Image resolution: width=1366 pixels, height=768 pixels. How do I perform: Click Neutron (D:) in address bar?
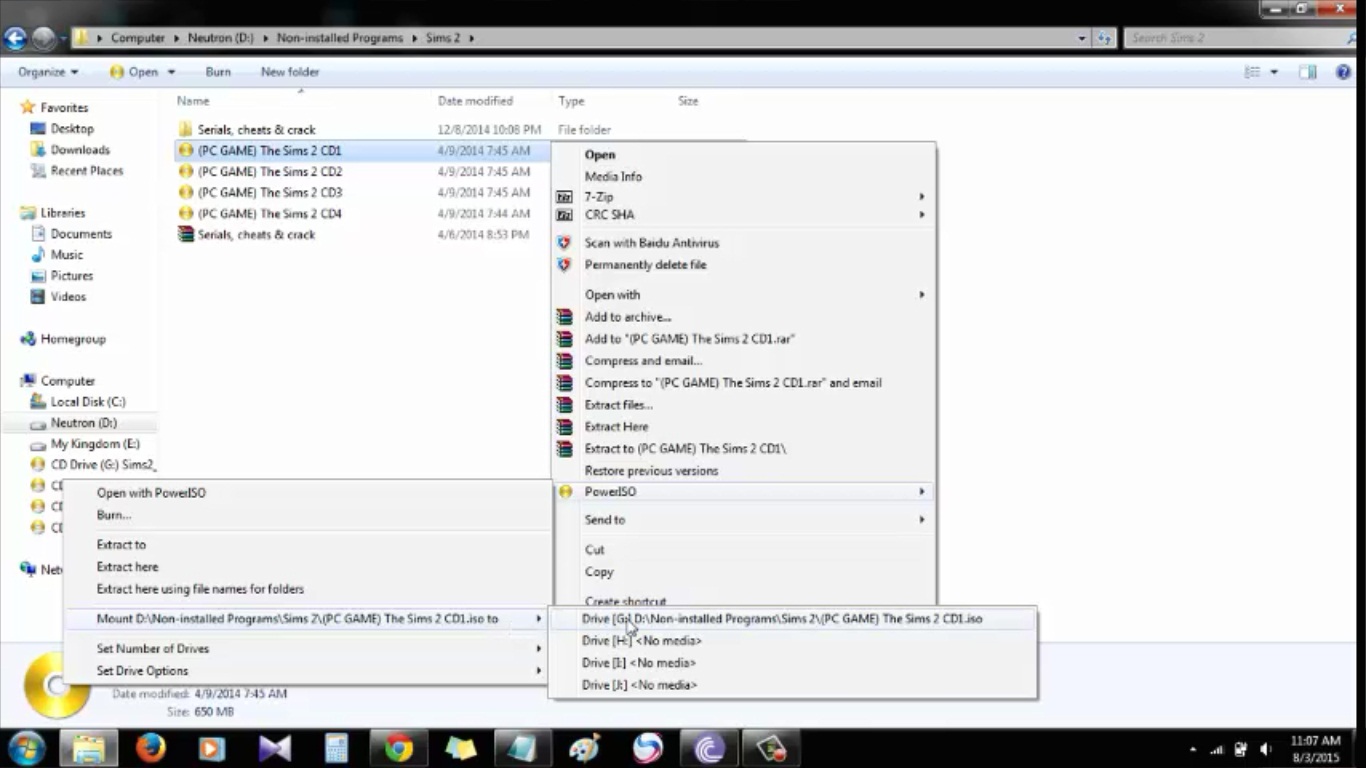click(x=220, y=38)
